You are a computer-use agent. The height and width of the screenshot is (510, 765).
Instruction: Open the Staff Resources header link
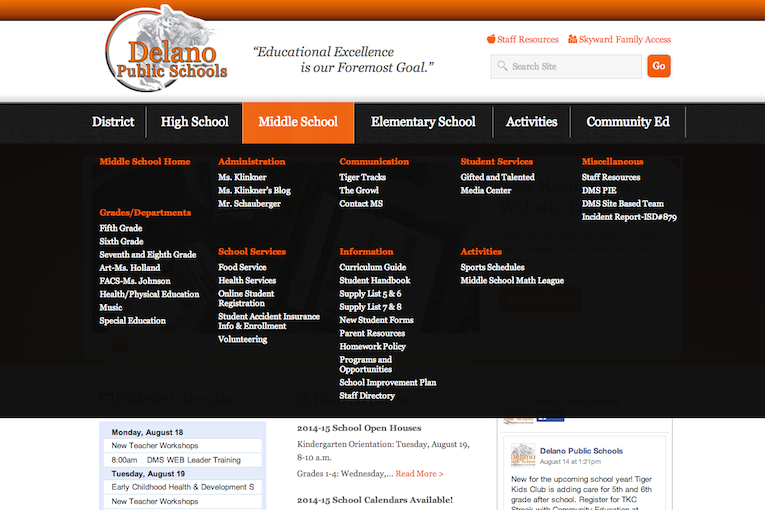coord(527,40)
